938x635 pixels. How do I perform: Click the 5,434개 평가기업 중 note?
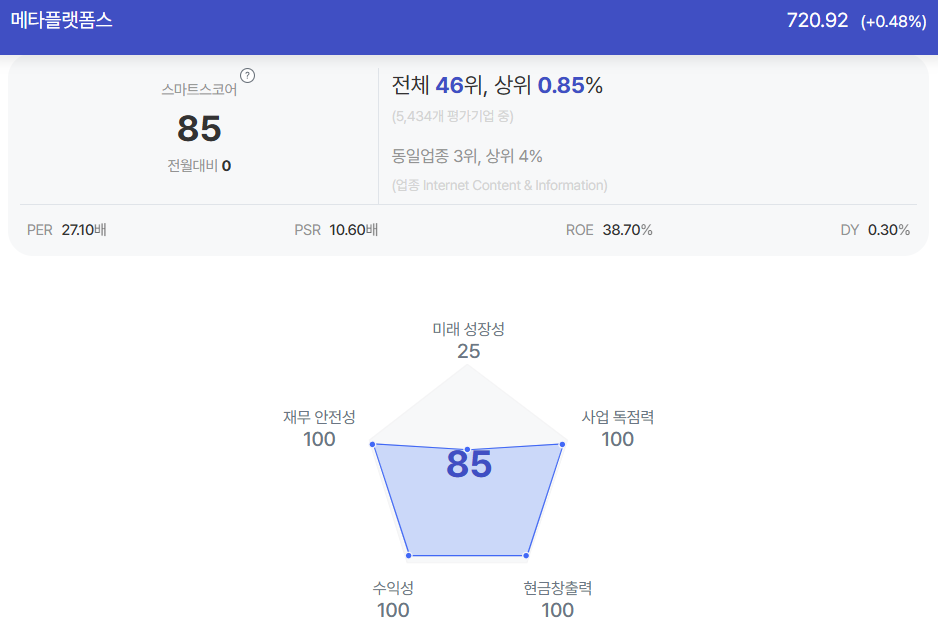(453, 116)
